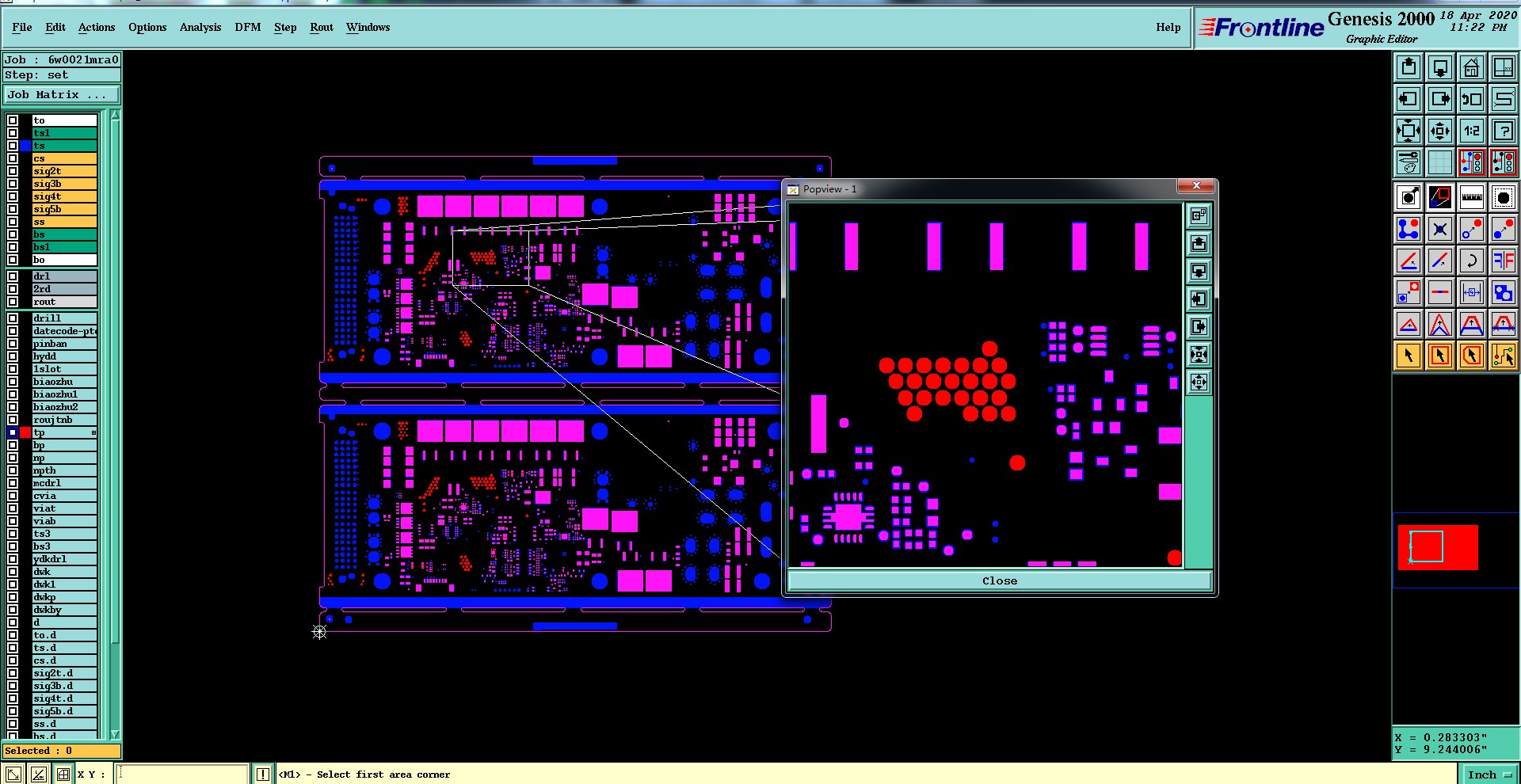Image resolution: width=1521 pixels, height=784 pixels.
Task: Click the question mark help icon
Action: [x=1503, y=131]
